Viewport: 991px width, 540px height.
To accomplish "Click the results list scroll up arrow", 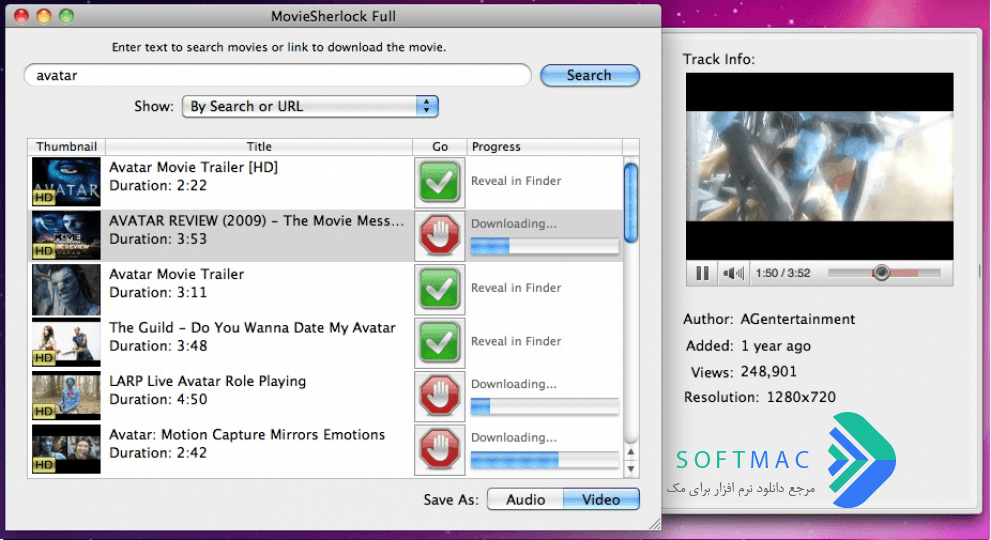I will 631,453.
